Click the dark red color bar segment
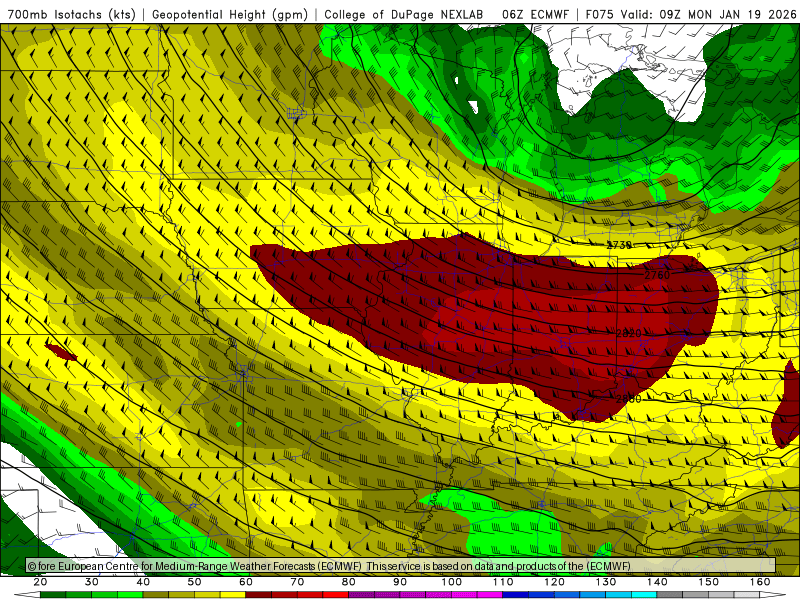Screen dimensions: 800x600 point(259,595)
